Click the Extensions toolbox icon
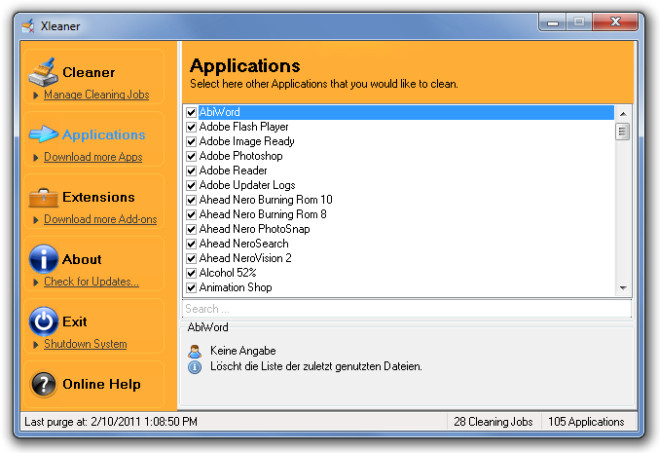Image resolution: width=660 pixels, height=453 pixels. 43,197
